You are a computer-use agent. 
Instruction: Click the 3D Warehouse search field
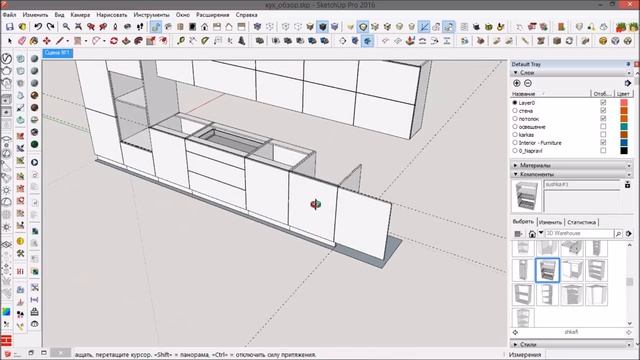click(x=579, y=234)
